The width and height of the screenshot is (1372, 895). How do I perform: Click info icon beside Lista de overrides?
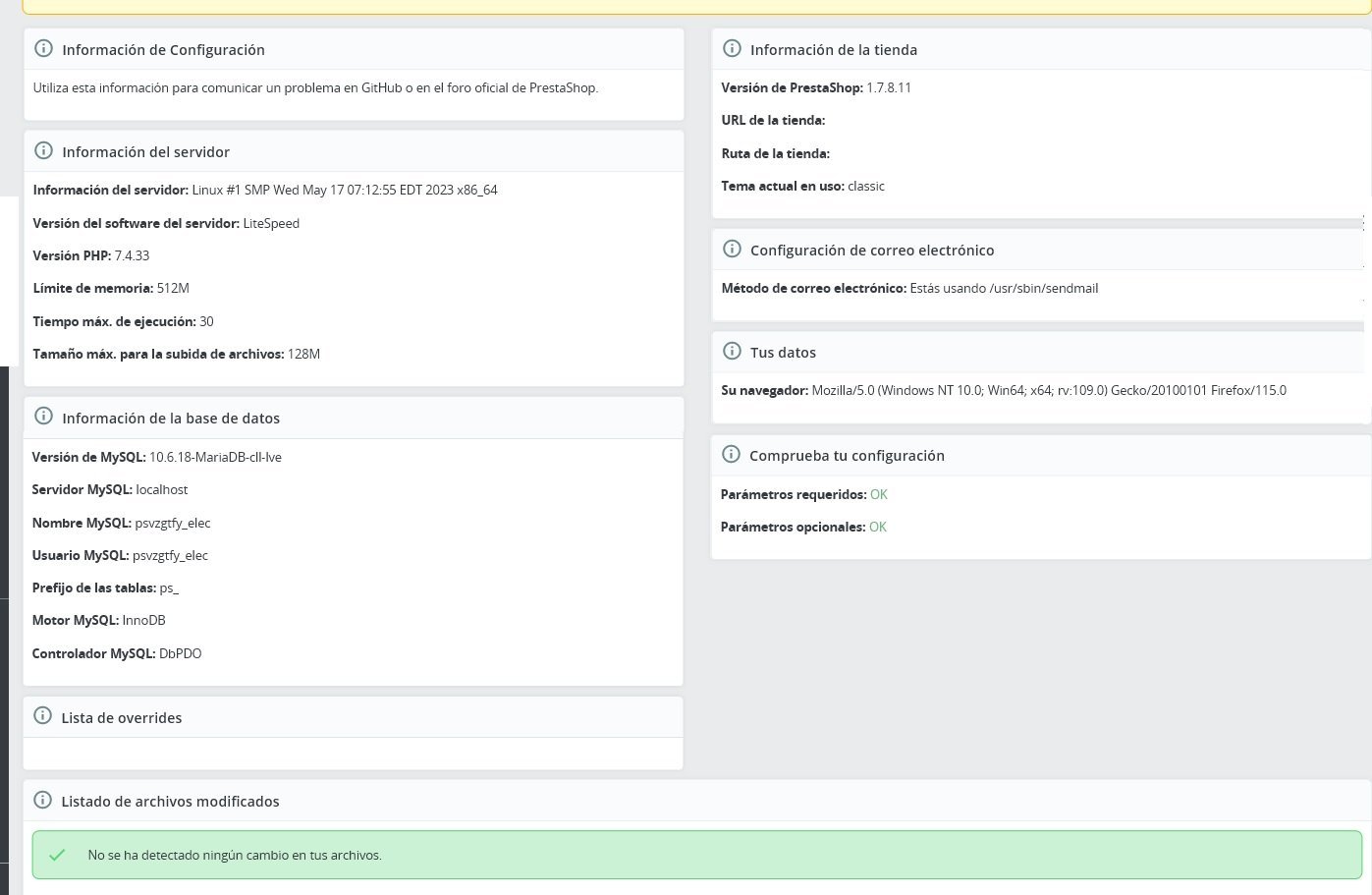(x=42, y=716)
